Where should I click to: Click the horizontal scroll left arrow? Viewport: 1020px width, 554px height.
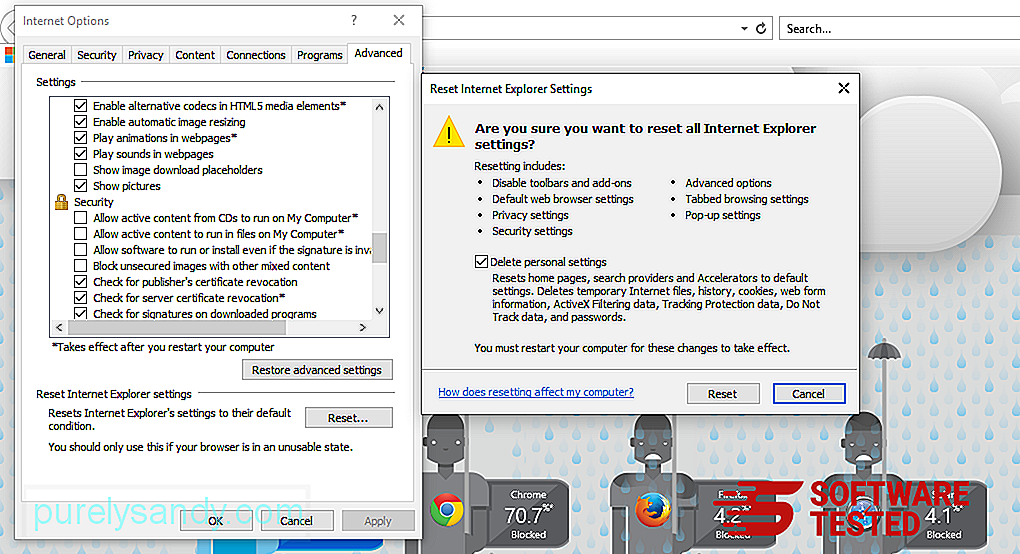59,328
